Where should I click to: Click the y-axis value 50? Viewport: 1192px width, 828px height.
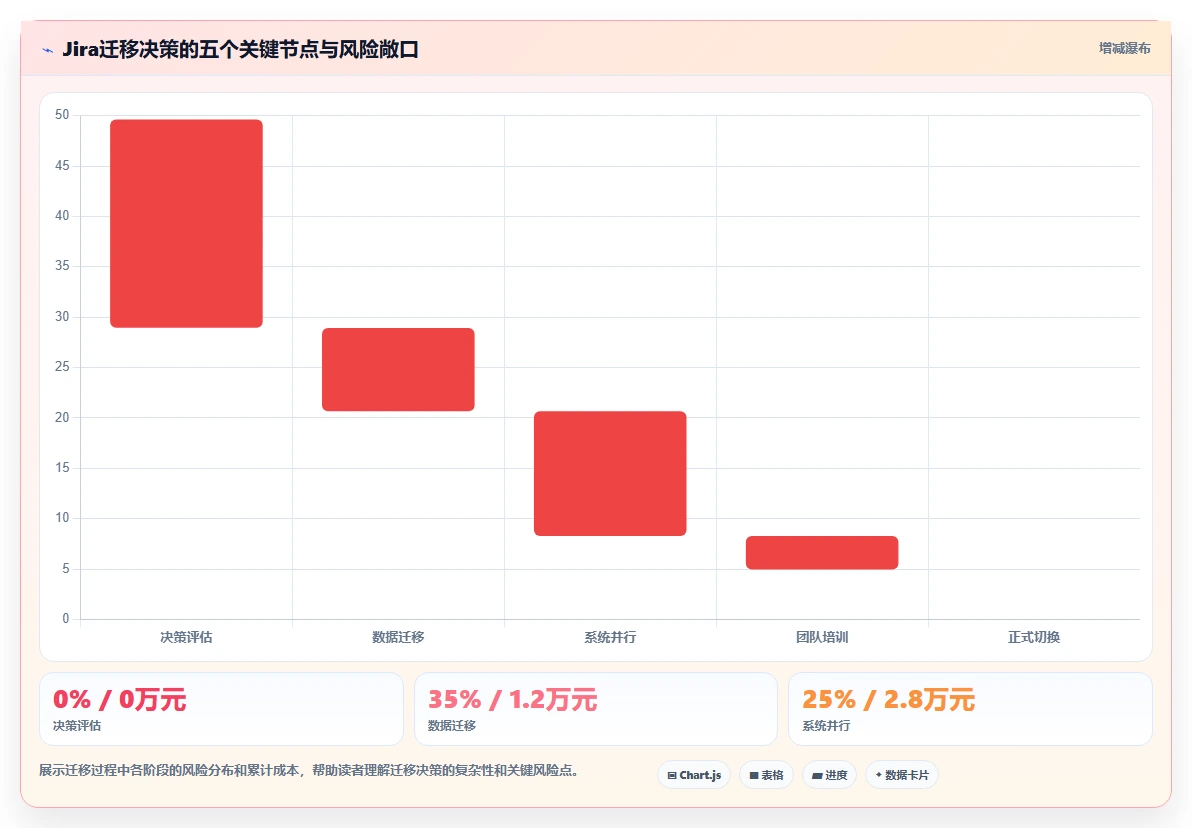[x=62, y=115]
